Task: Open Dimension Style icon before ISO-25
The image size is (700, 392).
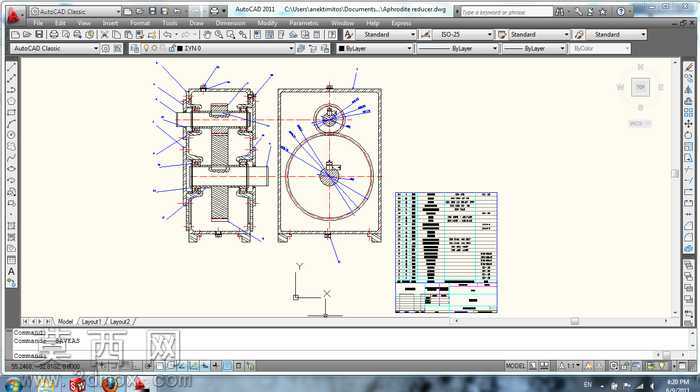Action: [425, 34]
